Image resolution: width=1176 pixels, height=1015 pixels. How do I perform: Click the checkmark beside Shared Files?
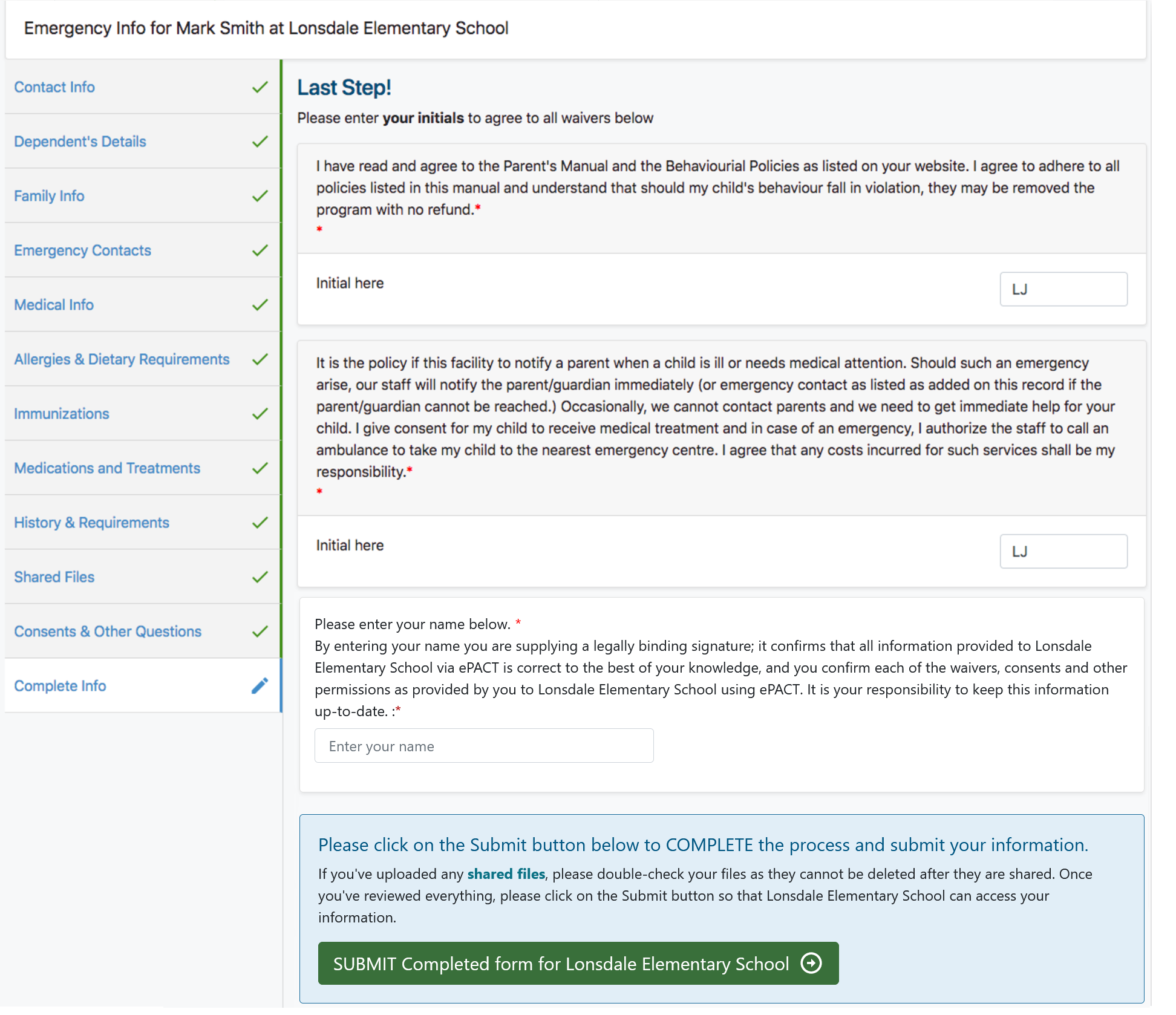260,577
